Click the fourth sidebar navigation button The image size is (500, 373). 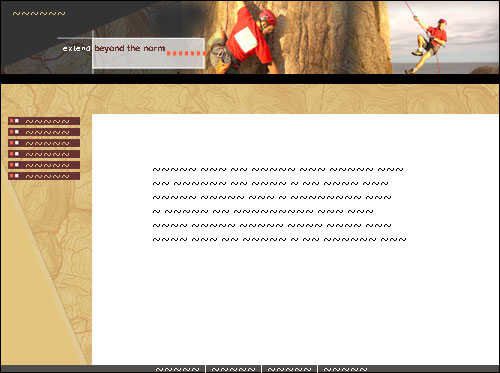44,154
